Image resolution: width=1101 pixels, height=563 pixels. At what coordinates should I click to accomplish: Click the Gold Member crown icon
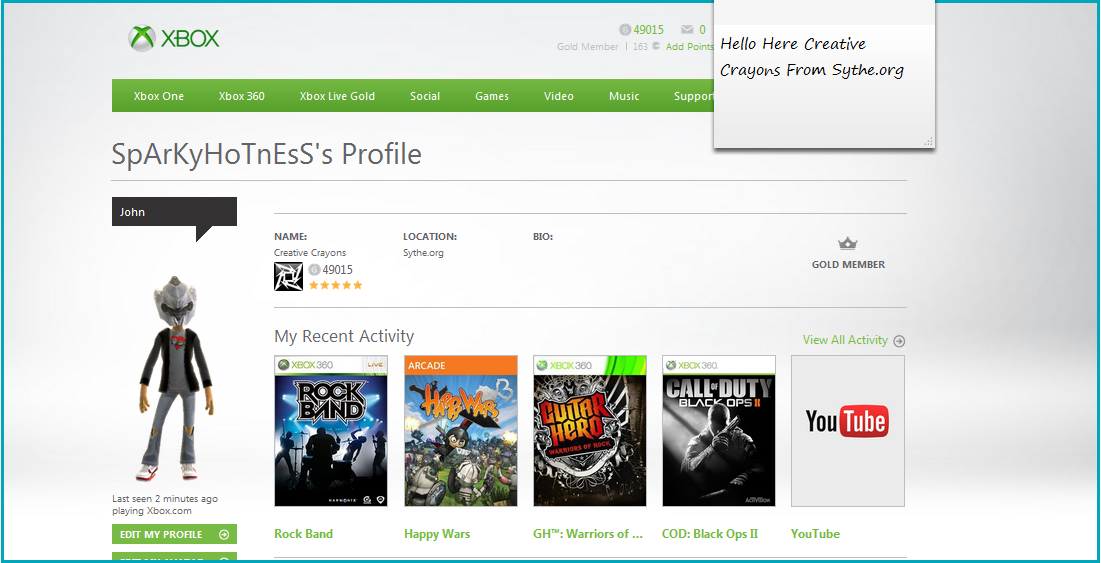click(x=848, y=244)
